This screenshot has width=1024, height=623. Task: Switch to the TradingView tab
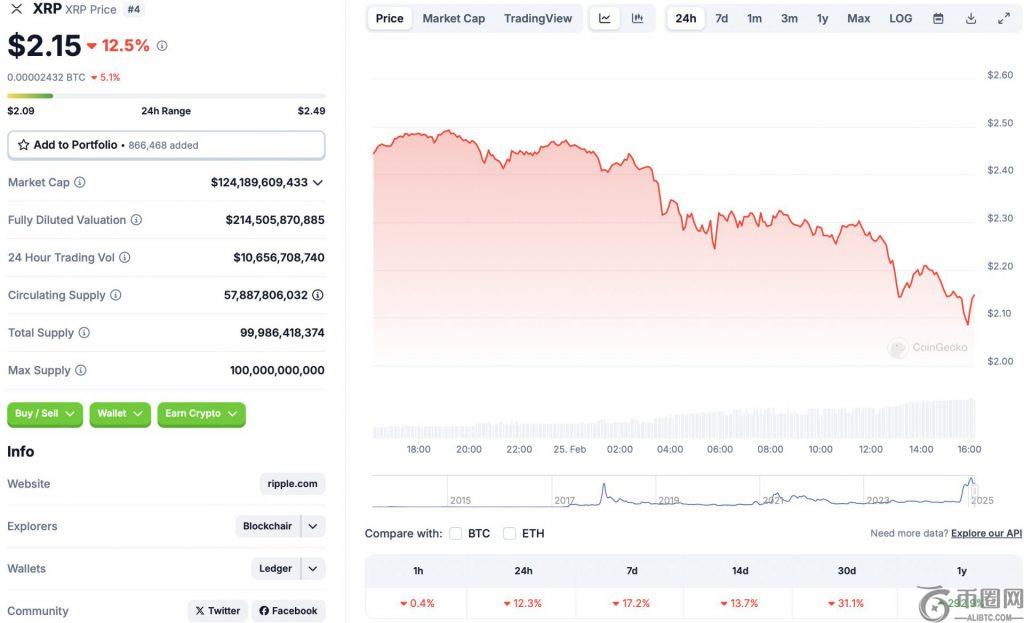538,19
